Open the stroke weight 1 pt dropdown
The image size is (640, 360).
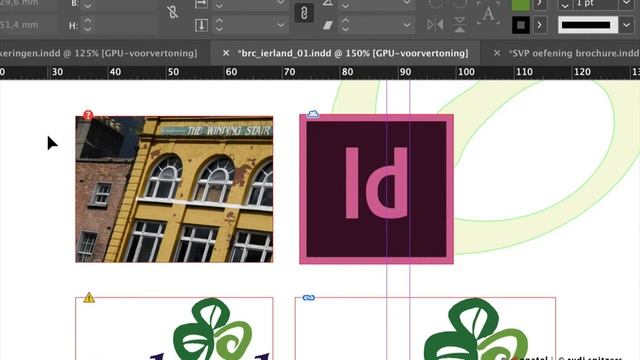(x=627, y=4)
